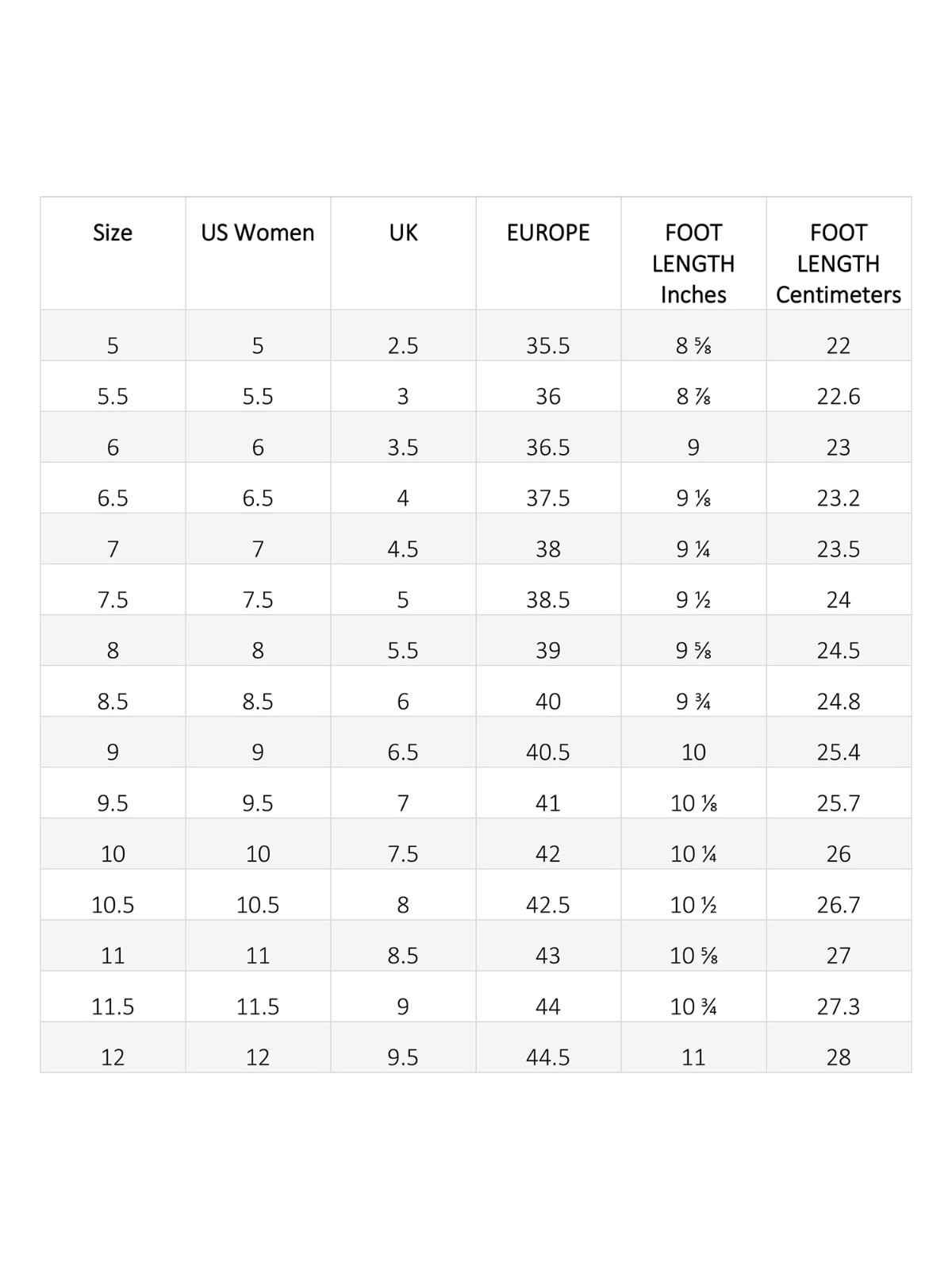Select the 26.7 centimeters cell
The image size is (952, 1270).
click(839, 904)
